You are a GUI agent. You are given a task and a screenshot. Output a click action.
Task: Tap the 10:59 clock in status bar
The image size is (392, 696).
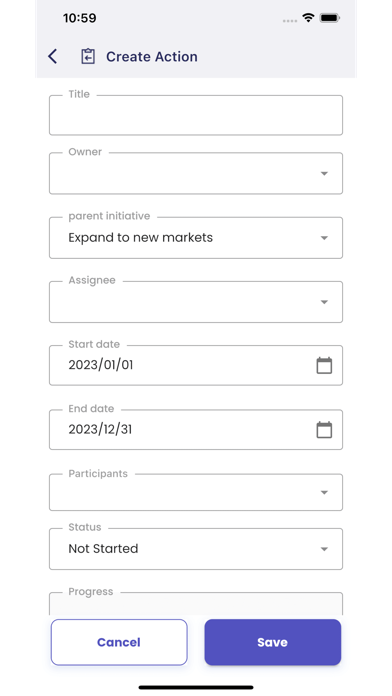coord(79,18)
